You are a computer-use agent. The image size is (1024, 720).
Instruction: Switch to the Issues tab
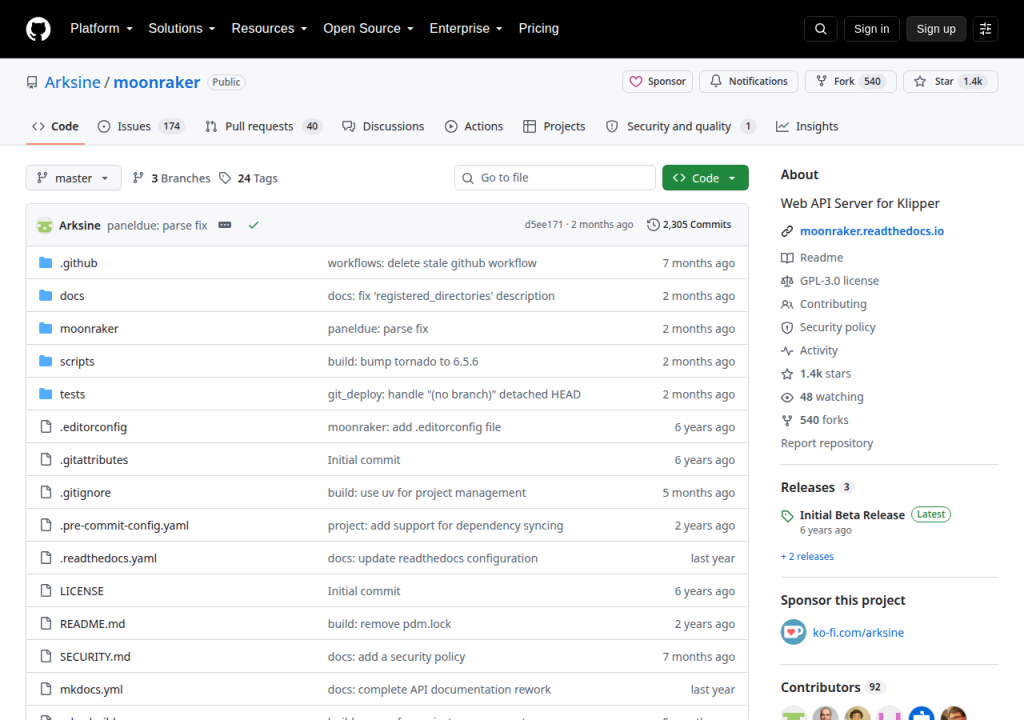(x=141, y=126)
